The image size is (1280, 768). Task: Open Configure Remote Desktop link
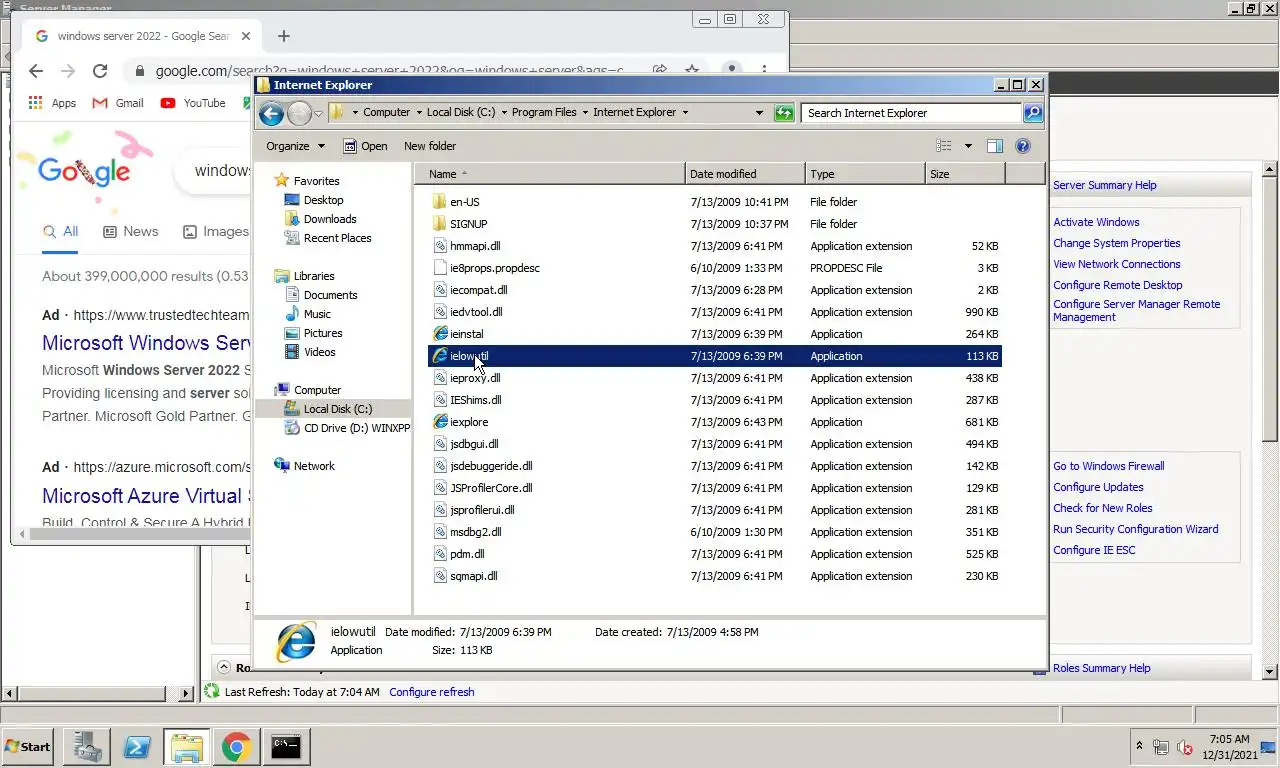click(x=1118, y=285)
